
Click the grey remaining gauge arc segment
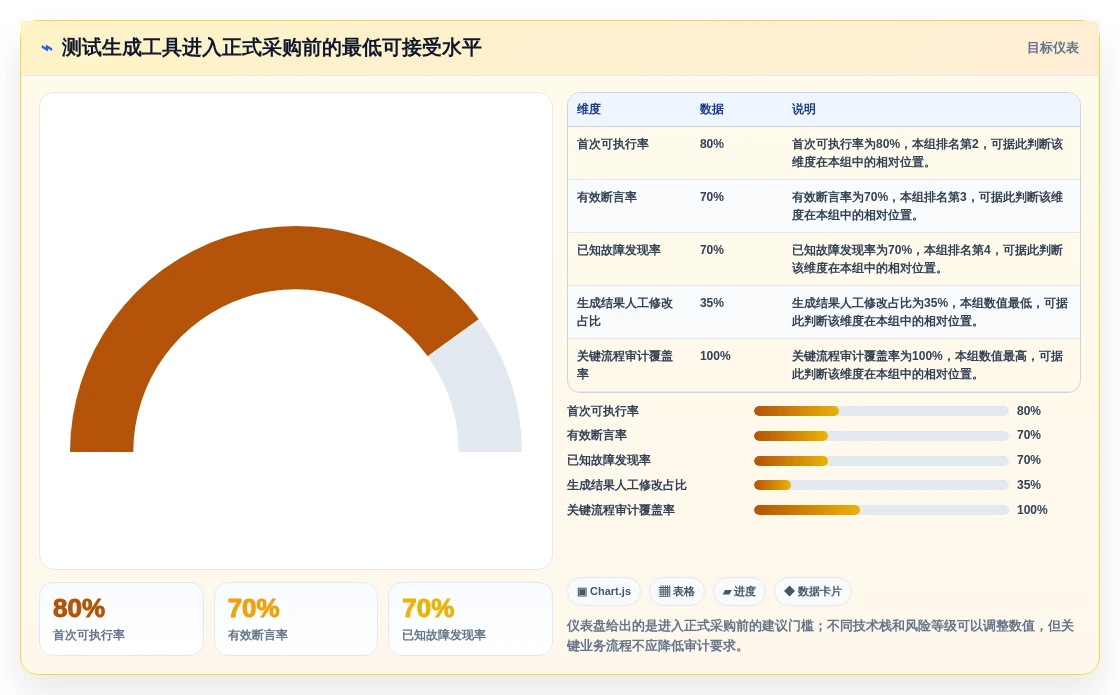coord(486,393)
